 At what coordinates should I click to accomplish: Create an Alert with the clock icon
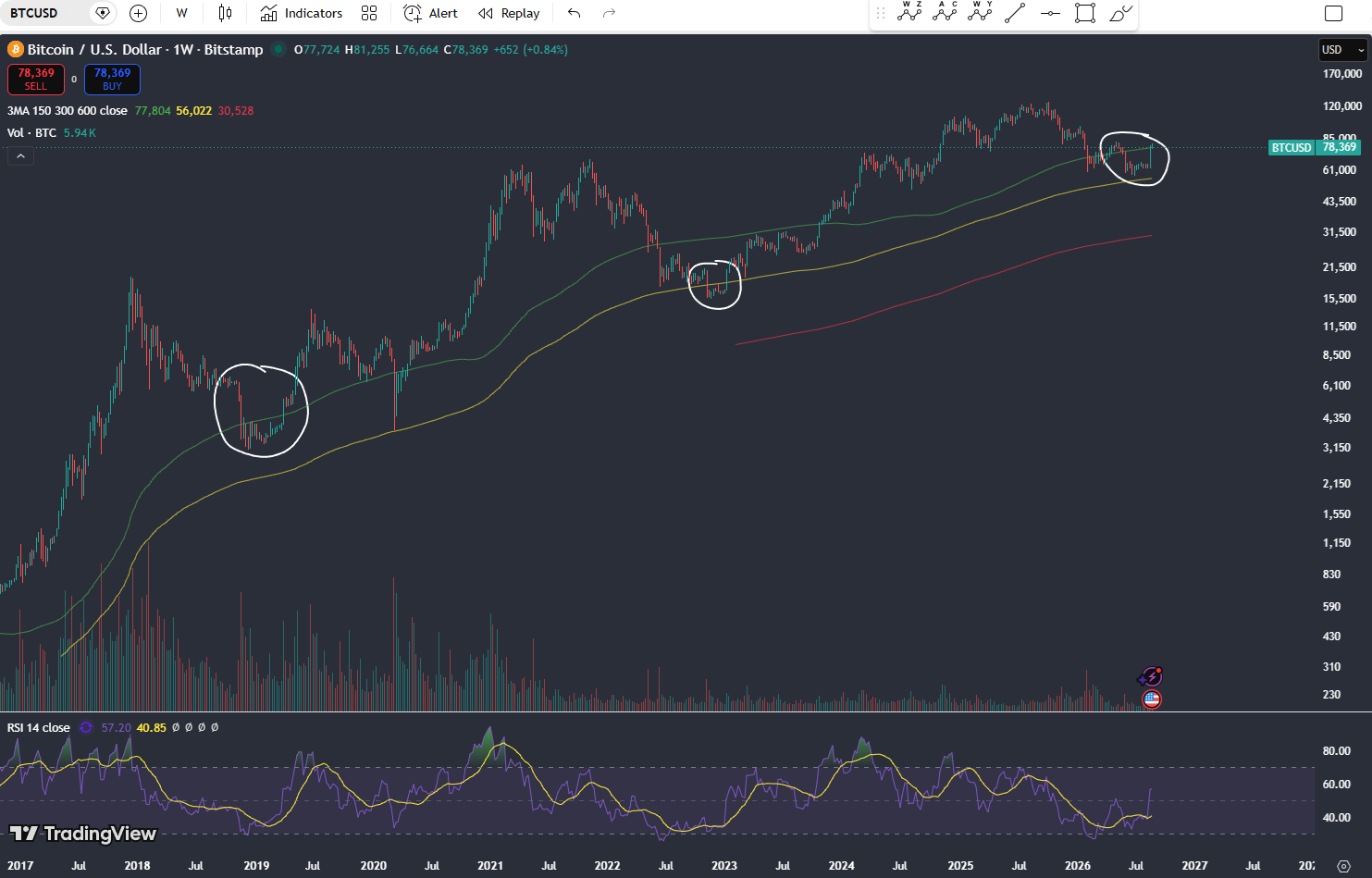[431, 13]
